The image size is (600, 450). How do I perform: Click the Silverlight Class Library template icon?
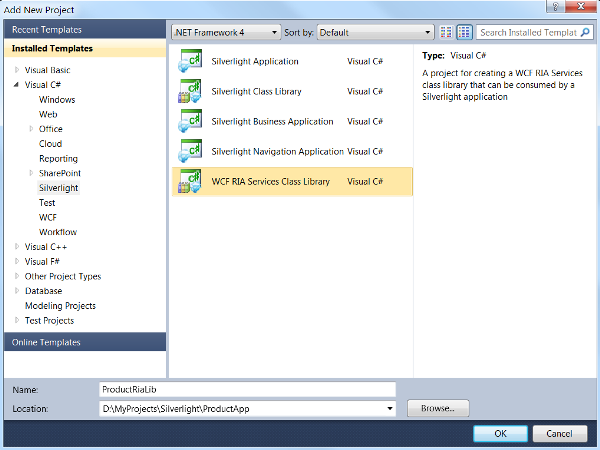pyautogui.click(x=190, y=91)
